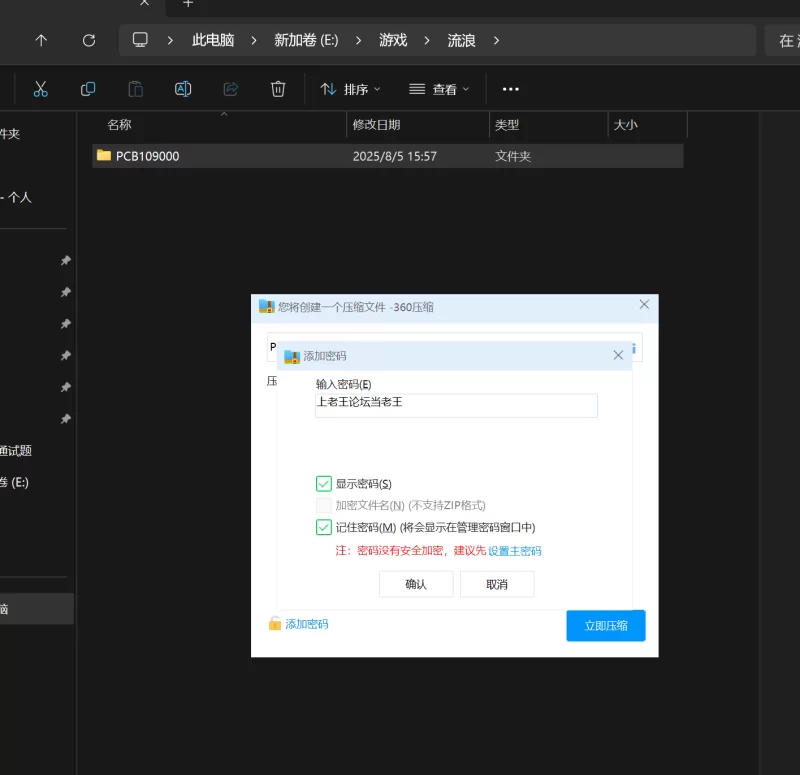Close the 添加密码 password dialog
Viewport: 800px width, 775px height.
[x=618, y=355]
